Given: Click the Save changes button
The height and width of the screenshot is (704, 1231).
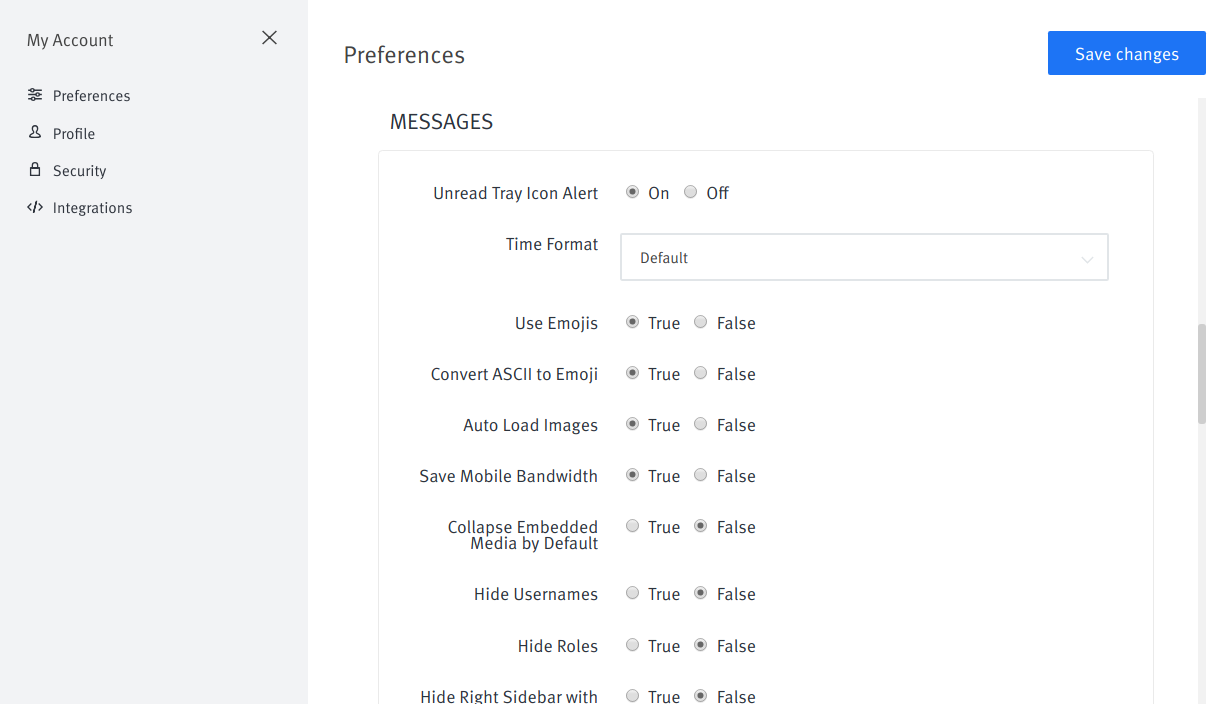Looking at the screenshot, I should [1126, 53].
